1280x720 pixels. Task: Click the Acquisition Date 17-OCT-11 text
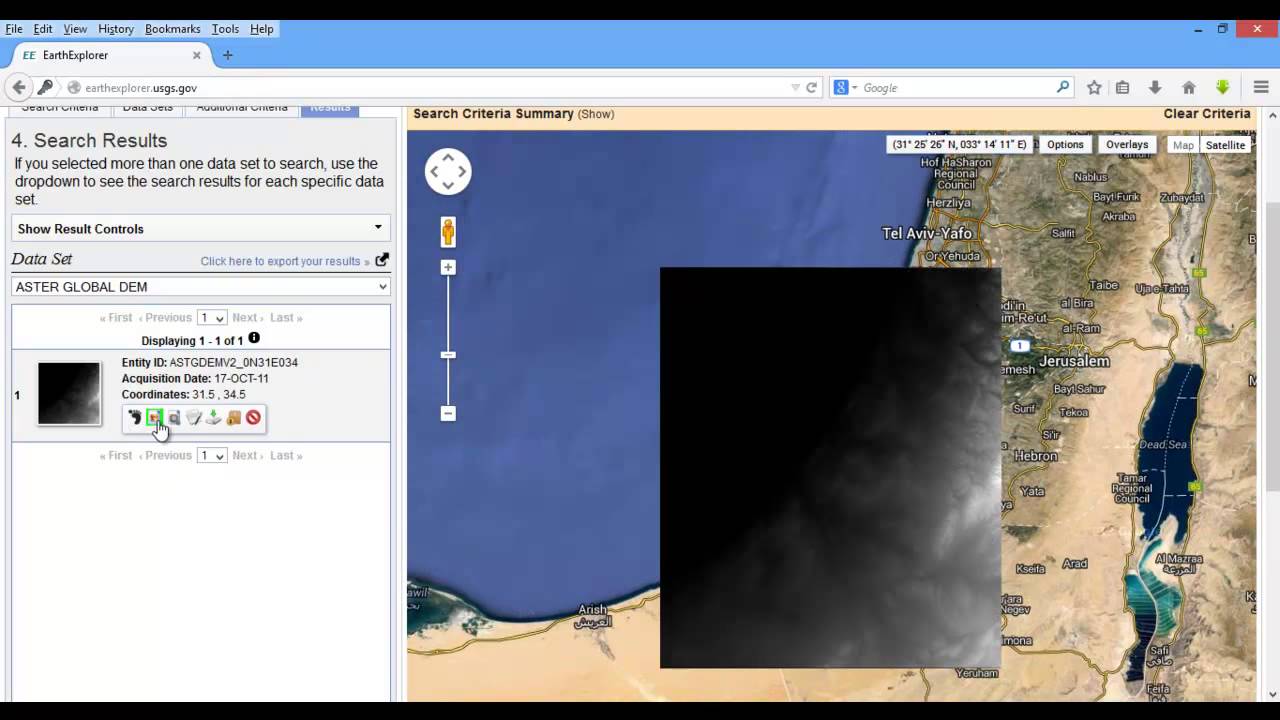tap(195, 379)
